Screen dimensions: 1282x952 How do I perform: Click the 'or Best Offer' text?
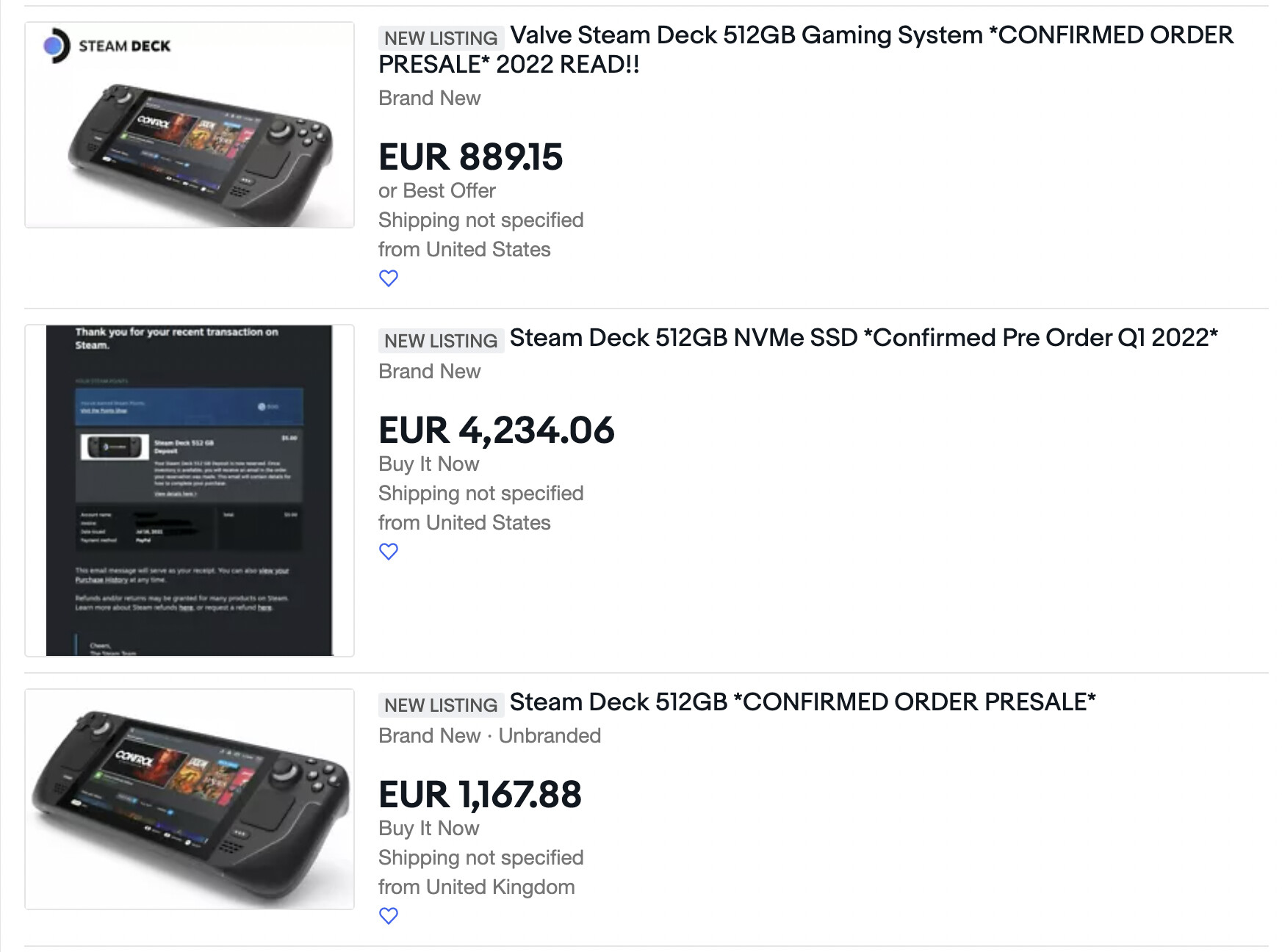pyautogui.click(x=436, y=191)
